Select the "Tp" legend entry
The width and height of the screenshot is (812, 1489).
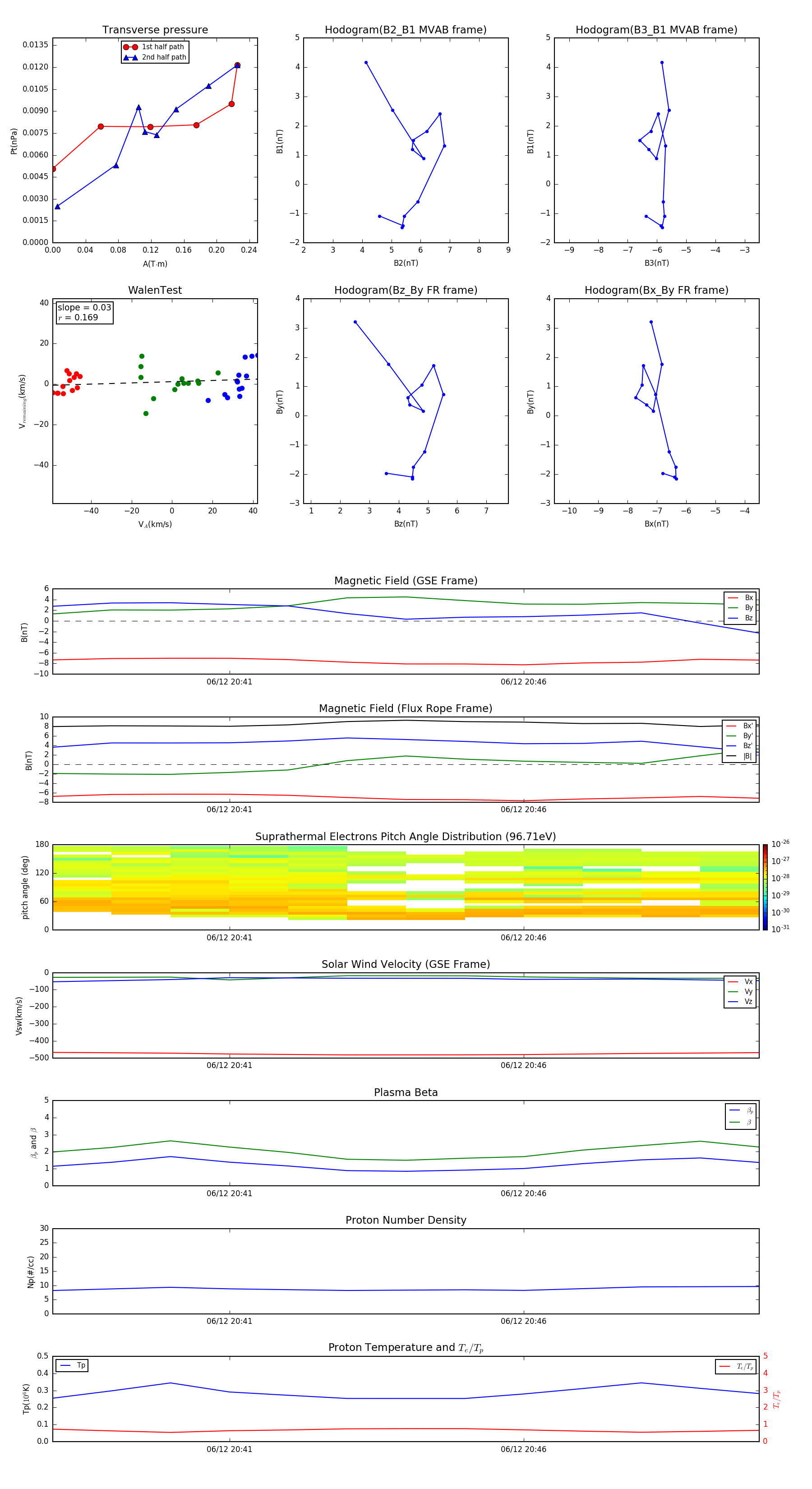point(73,1365)
